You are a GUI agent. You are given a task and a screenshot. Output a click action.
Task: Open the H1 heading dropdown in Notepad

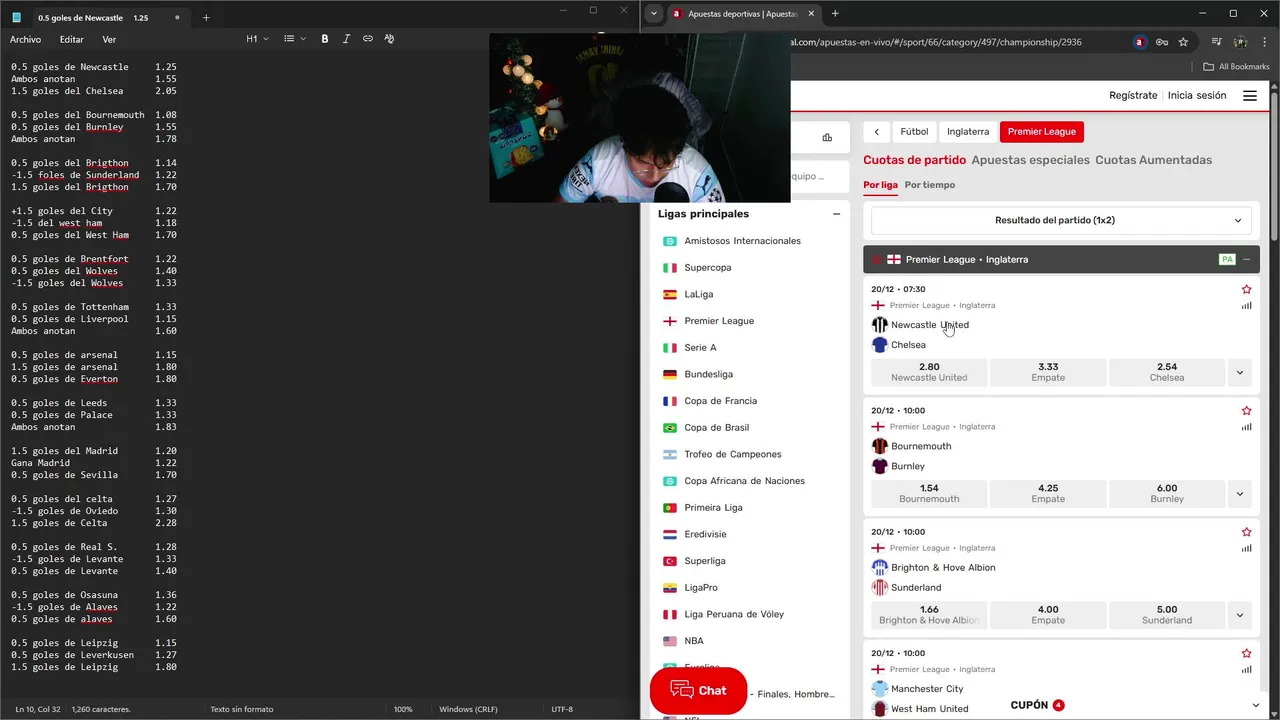pos(258,39)
